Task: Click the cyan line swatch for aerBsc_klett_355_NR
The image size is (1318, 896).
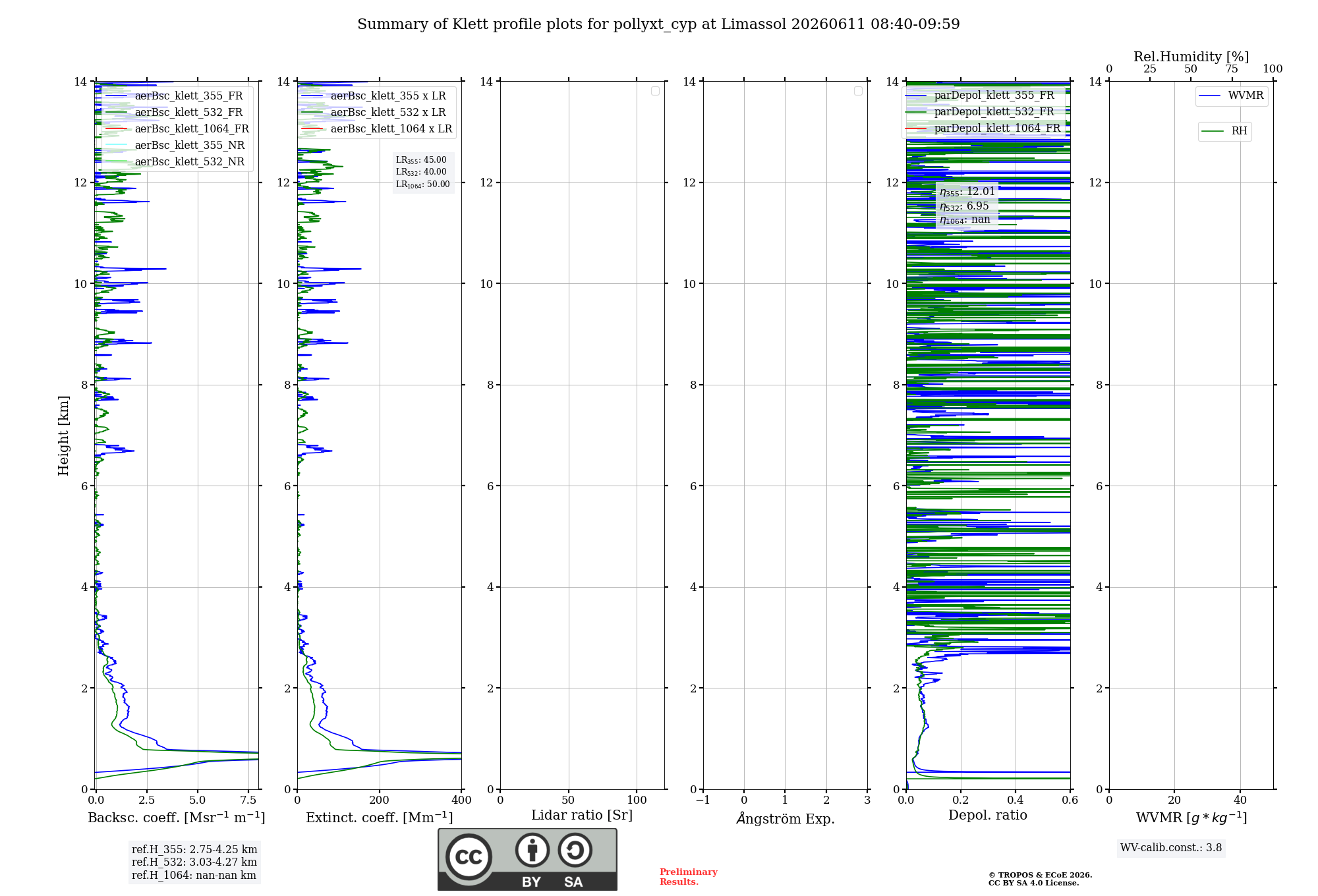Action: (116, 146)
